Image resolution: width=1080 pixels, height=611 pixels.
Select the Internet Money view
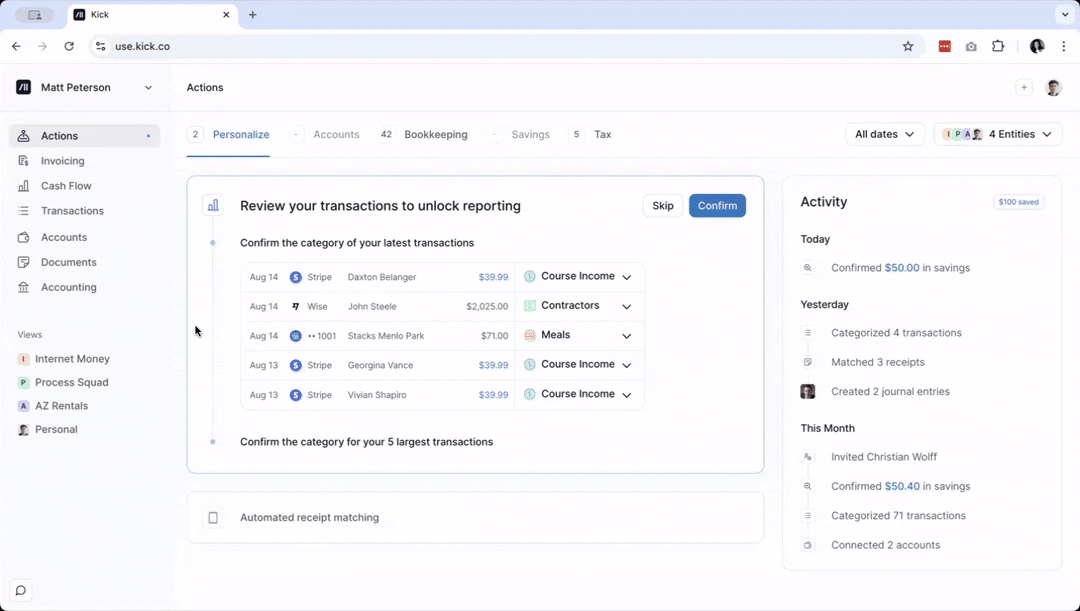point(72,359)
